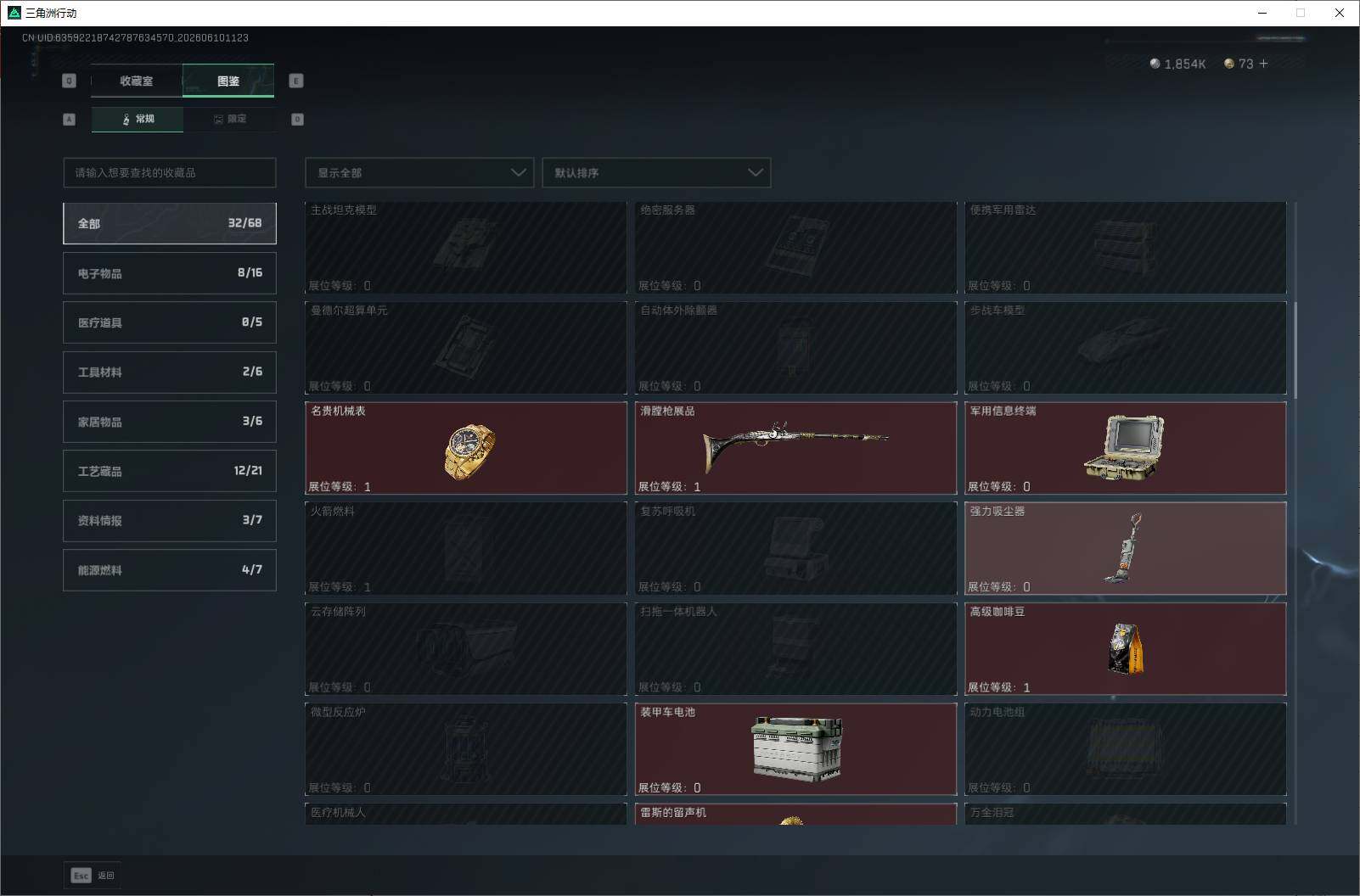Image resolution: width=1360 pixels, height=896 pixels.
Task: Select the 电子物品 category
Action: pos(170,273)
